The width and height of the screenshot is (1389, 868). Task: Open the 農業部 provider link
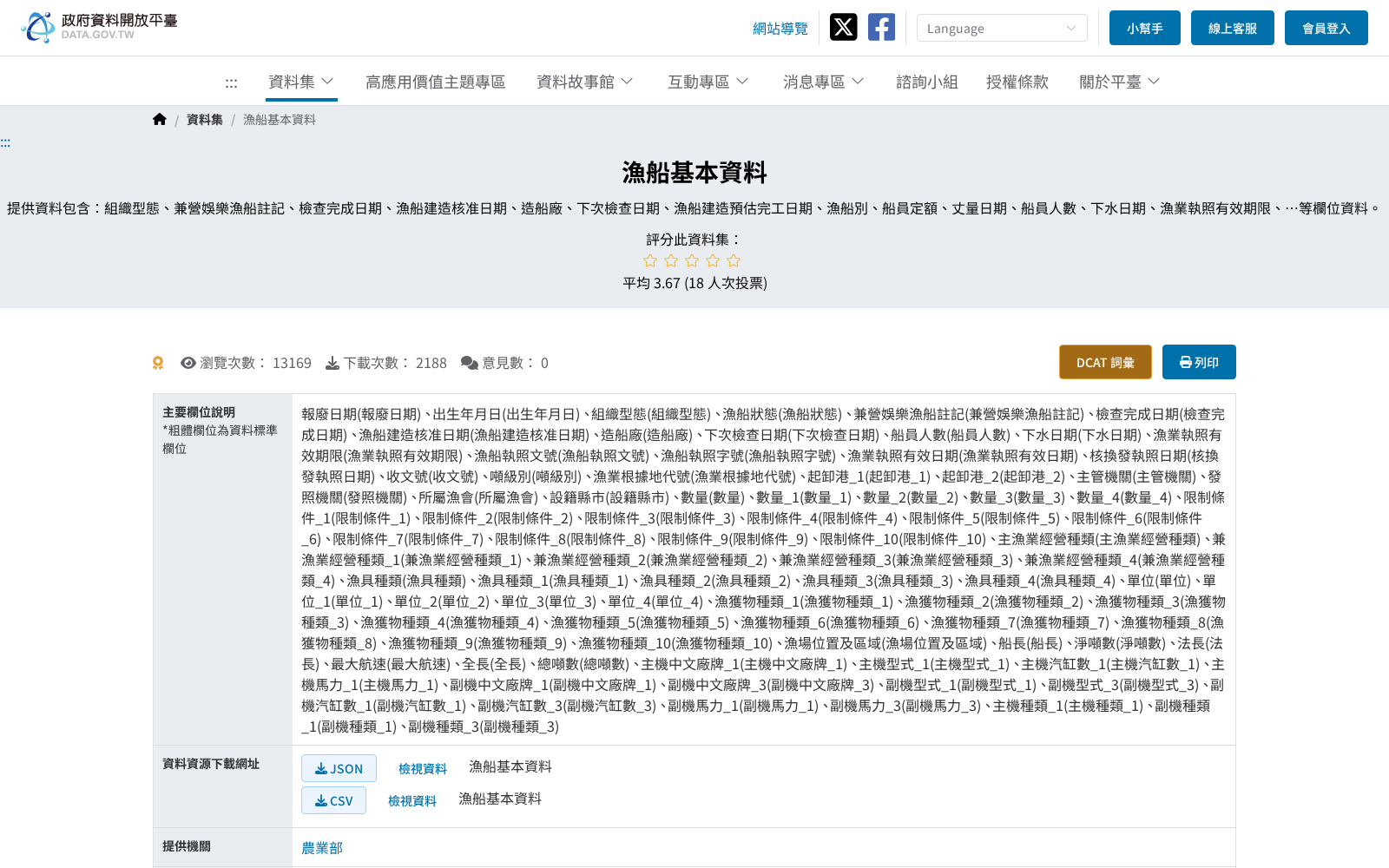pos(322,848)
